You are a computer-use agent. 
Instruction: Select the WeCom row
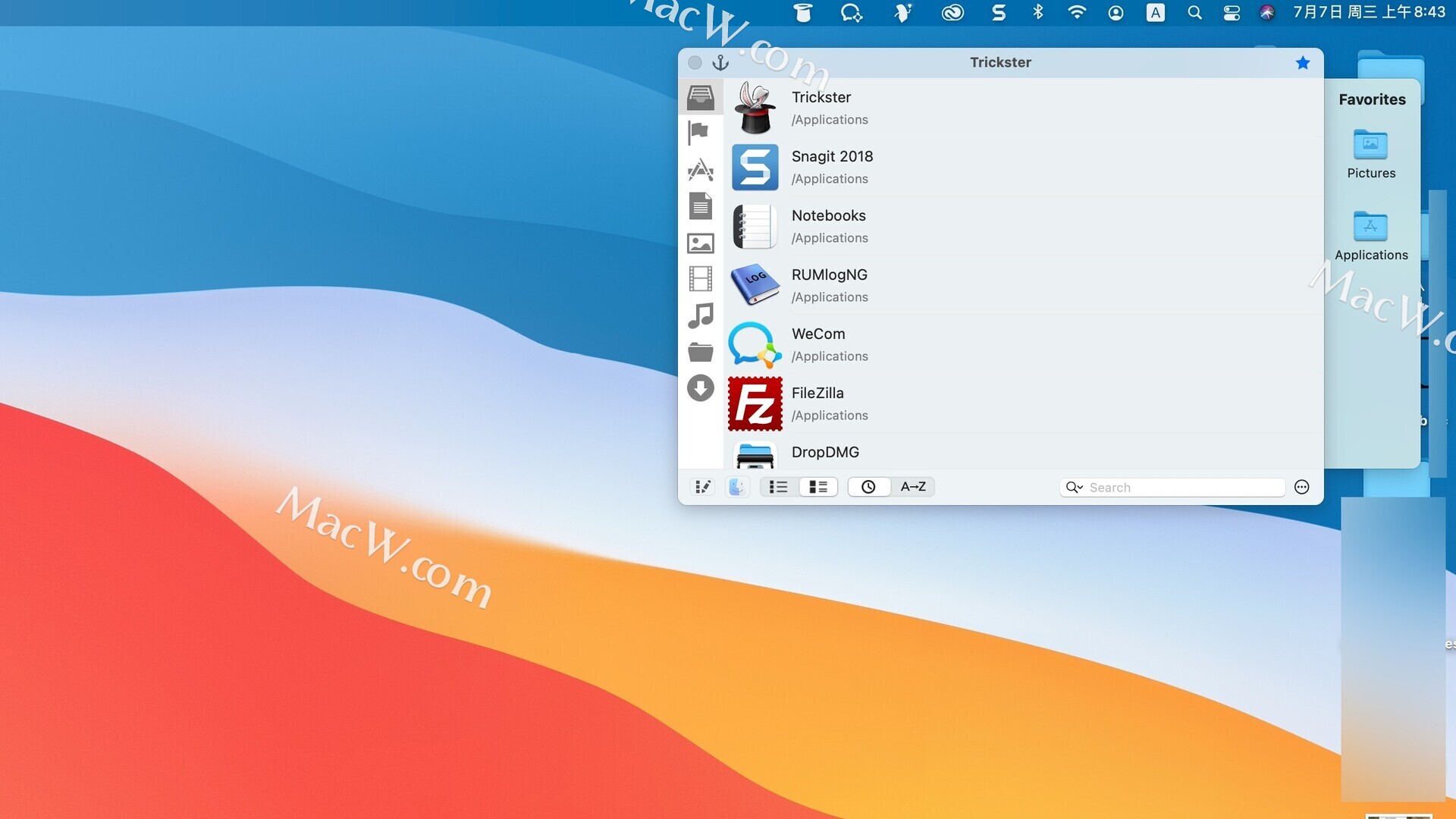pyautogui.click(x=1024, y=344)
